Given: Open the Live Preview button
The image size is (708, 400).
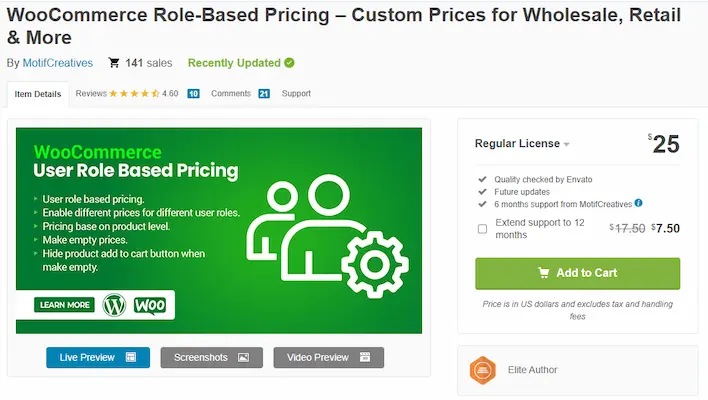Looking at the screenshot, I should pos(98,357).
